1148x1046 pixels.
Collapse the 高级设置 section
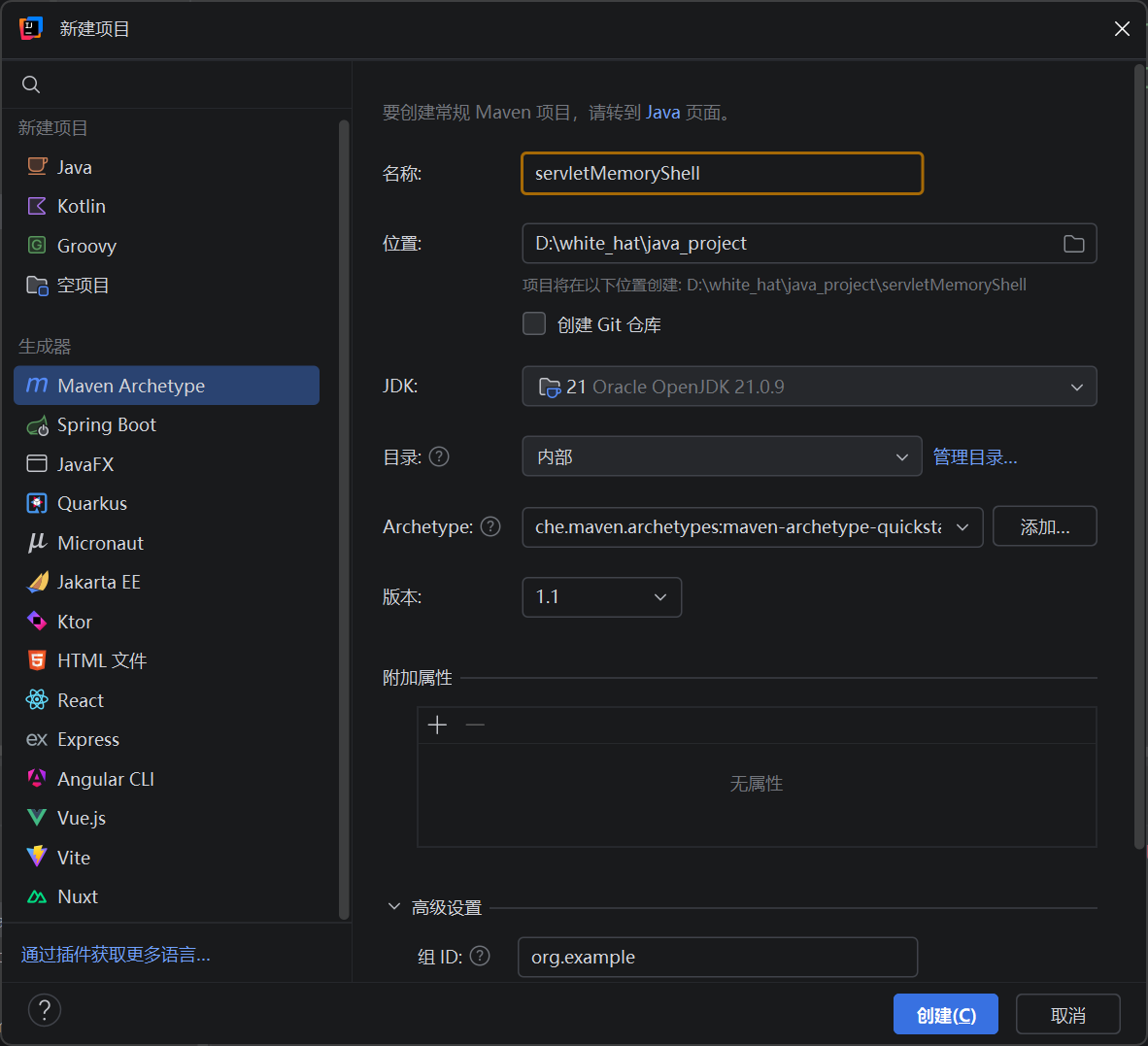pyautogui.click(x=394, y=907)
